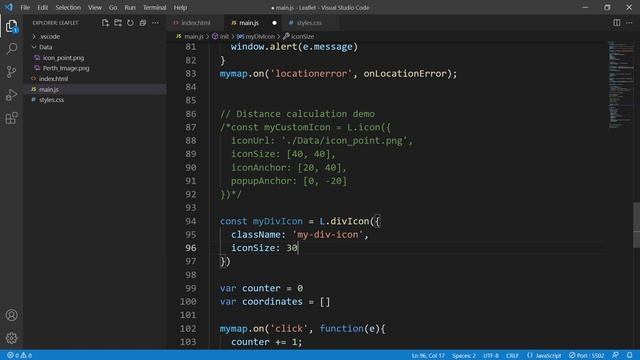
Task: Open the Extensions view
Action: click(x=11, y=118)
